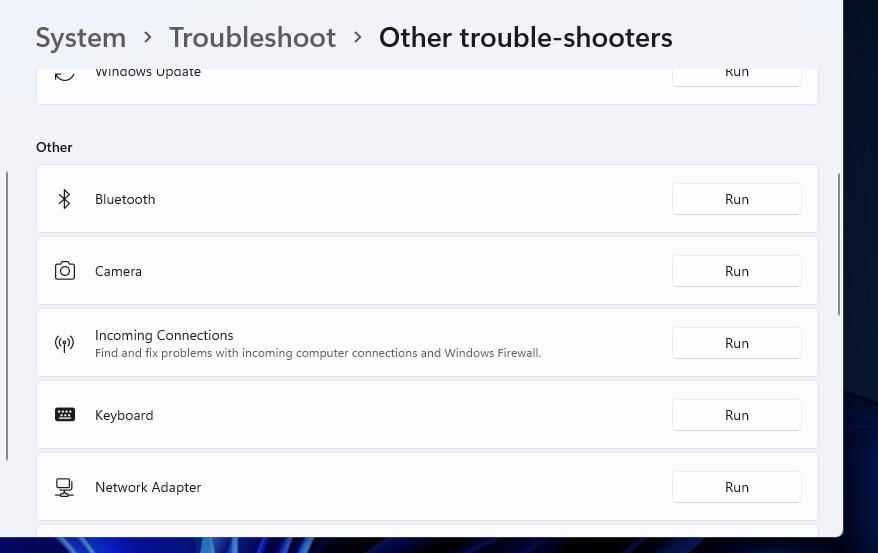Click the page's right-hand scrollbar

coord(838,245)
